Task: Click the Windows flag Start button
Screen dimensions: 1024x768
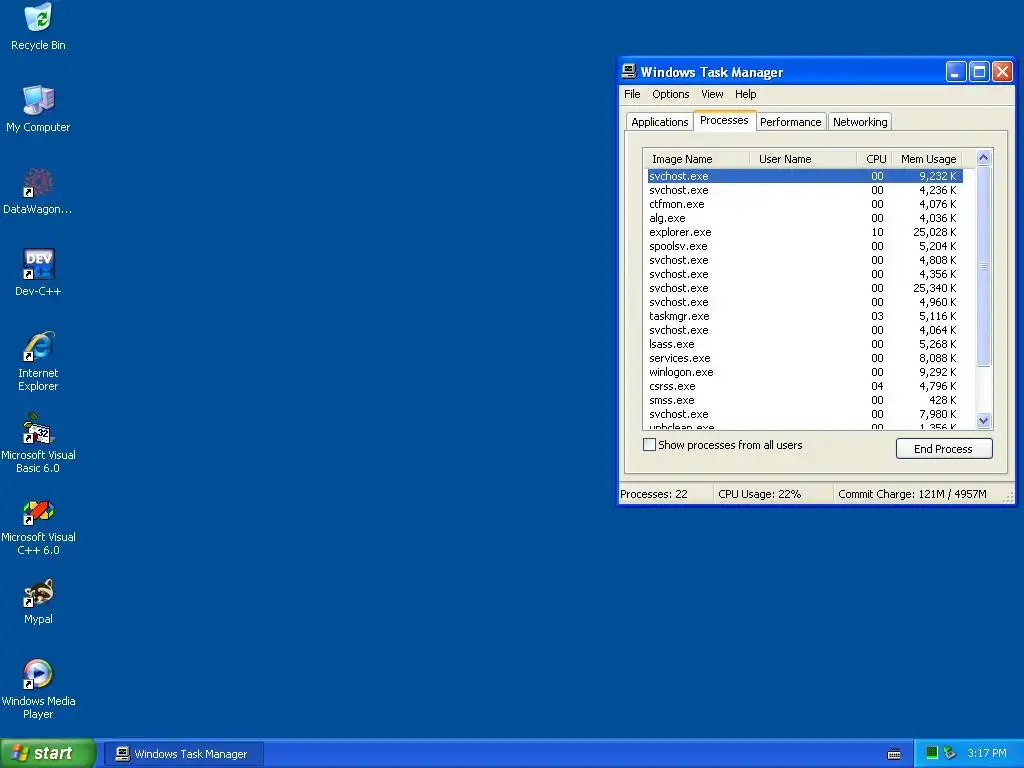Action: [x=47, y=753]
